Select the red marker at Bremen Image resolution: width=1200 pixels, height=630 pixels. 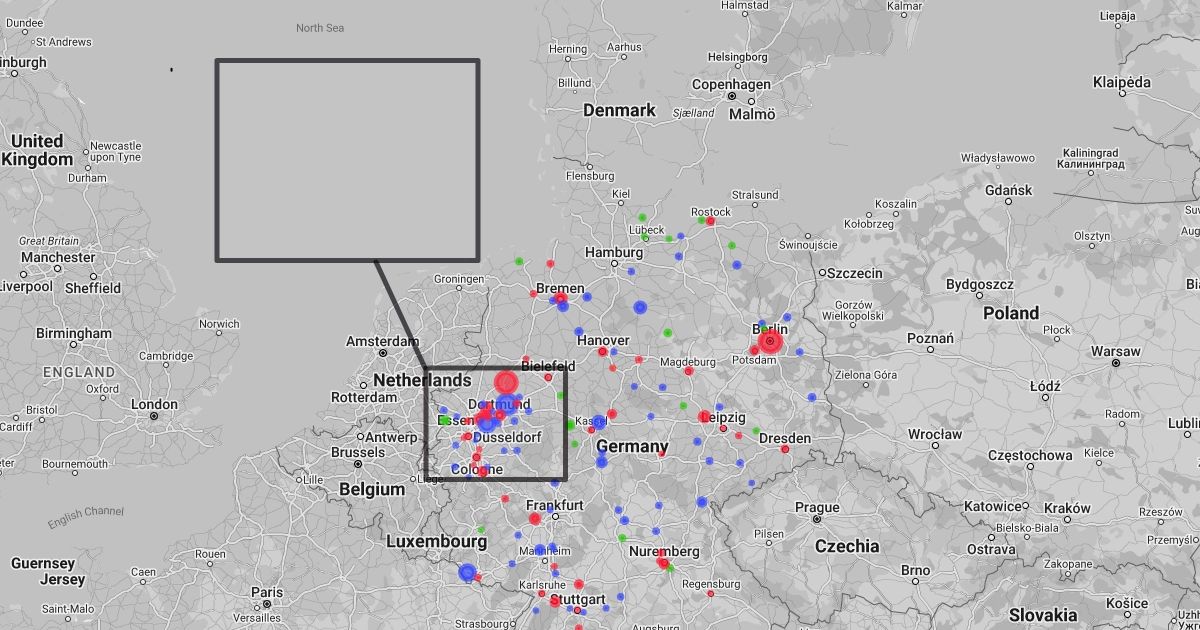[x=561, y=298]
